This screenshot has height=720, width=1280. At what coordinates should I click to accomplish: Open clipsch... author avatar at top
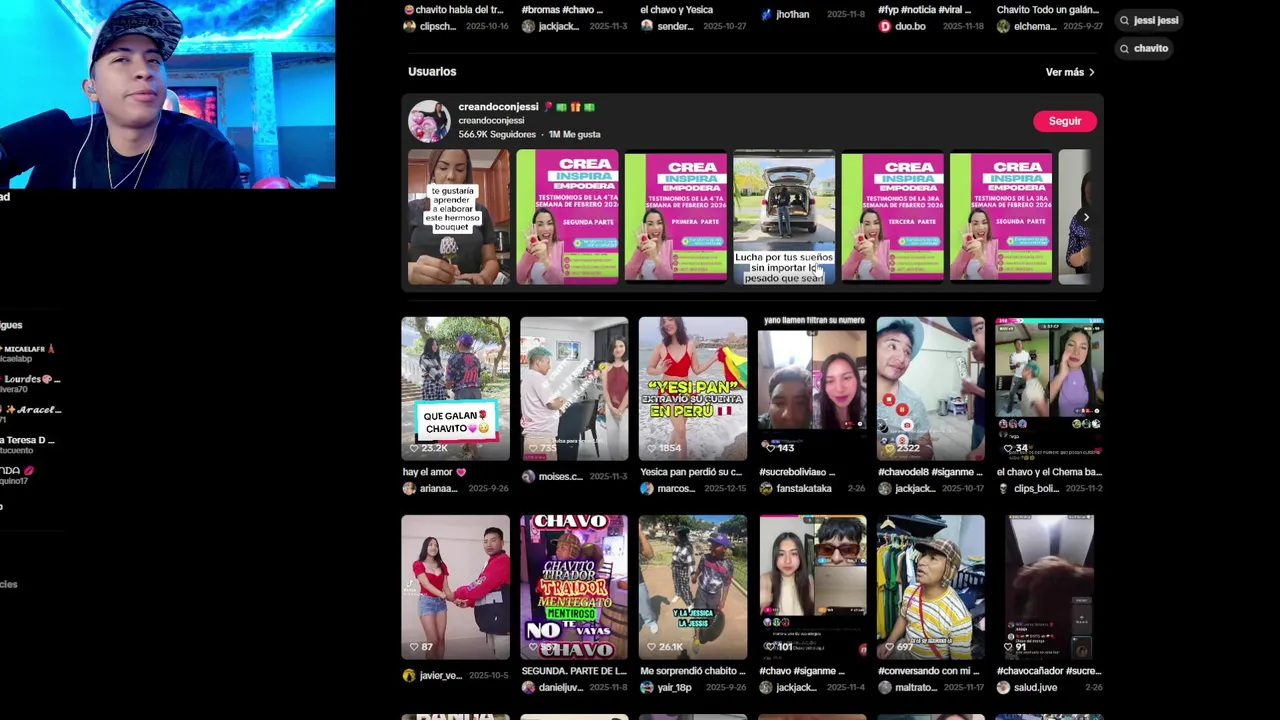click(x=409, y=26)
